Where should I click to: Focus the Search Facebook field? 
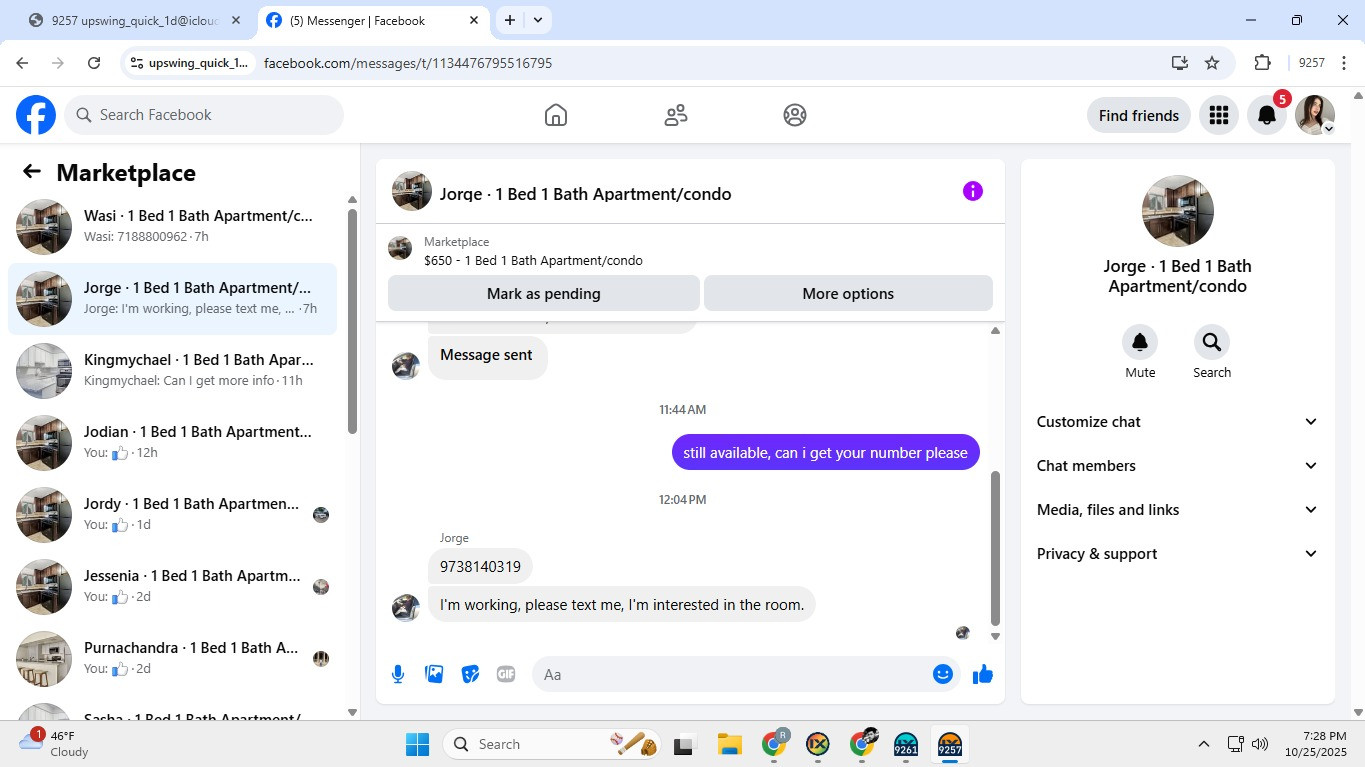coord(204,115)
